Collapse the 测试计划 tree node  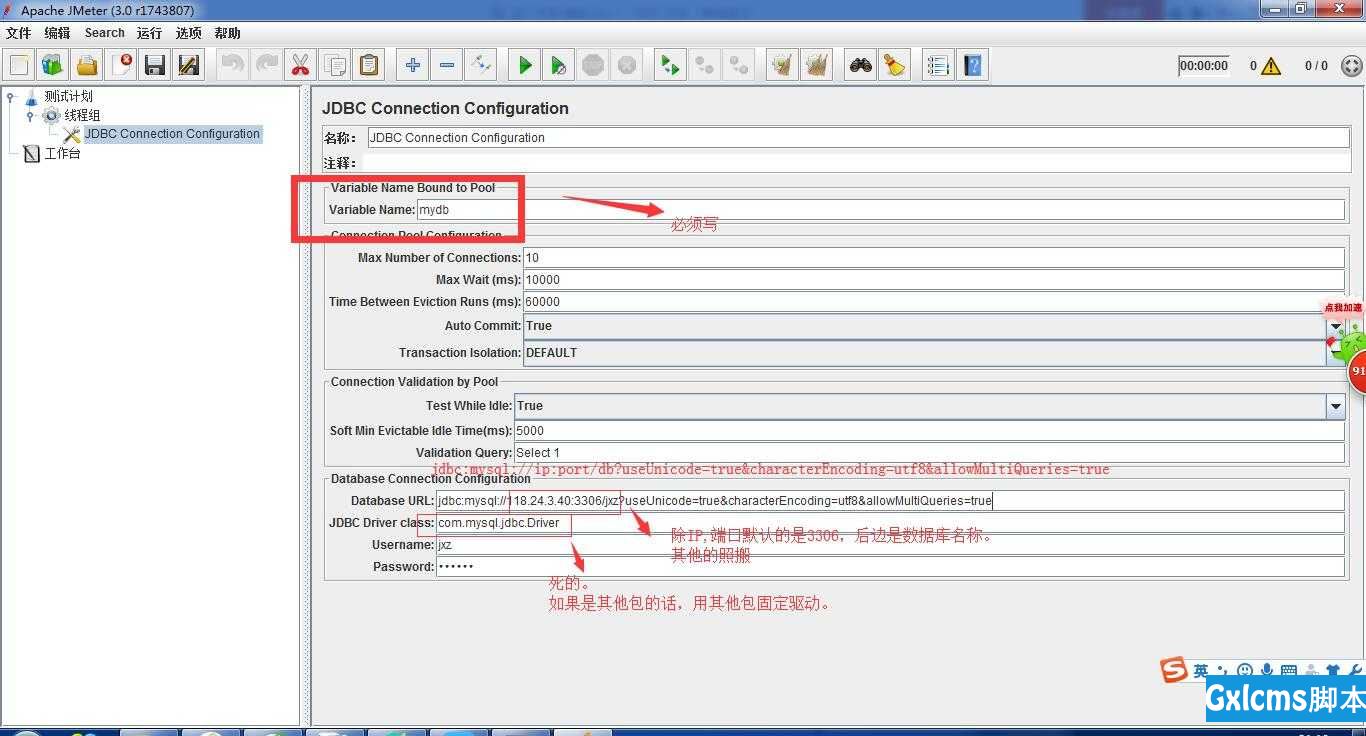(x=11, y=97)
